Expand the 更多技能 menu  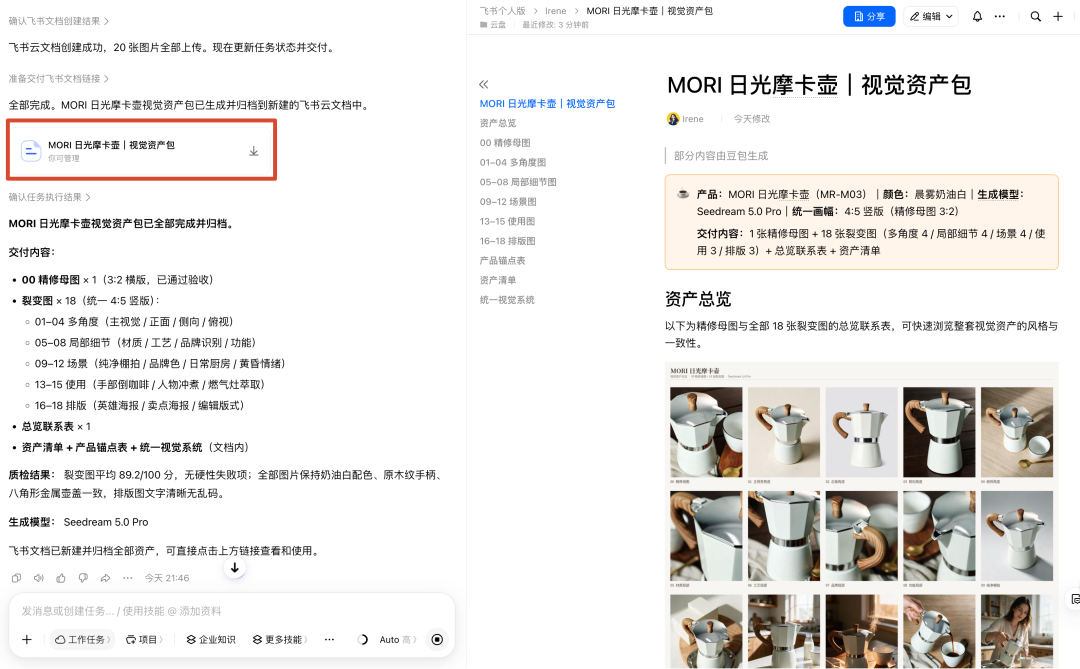pyautogui.click(x=280, y=639)
